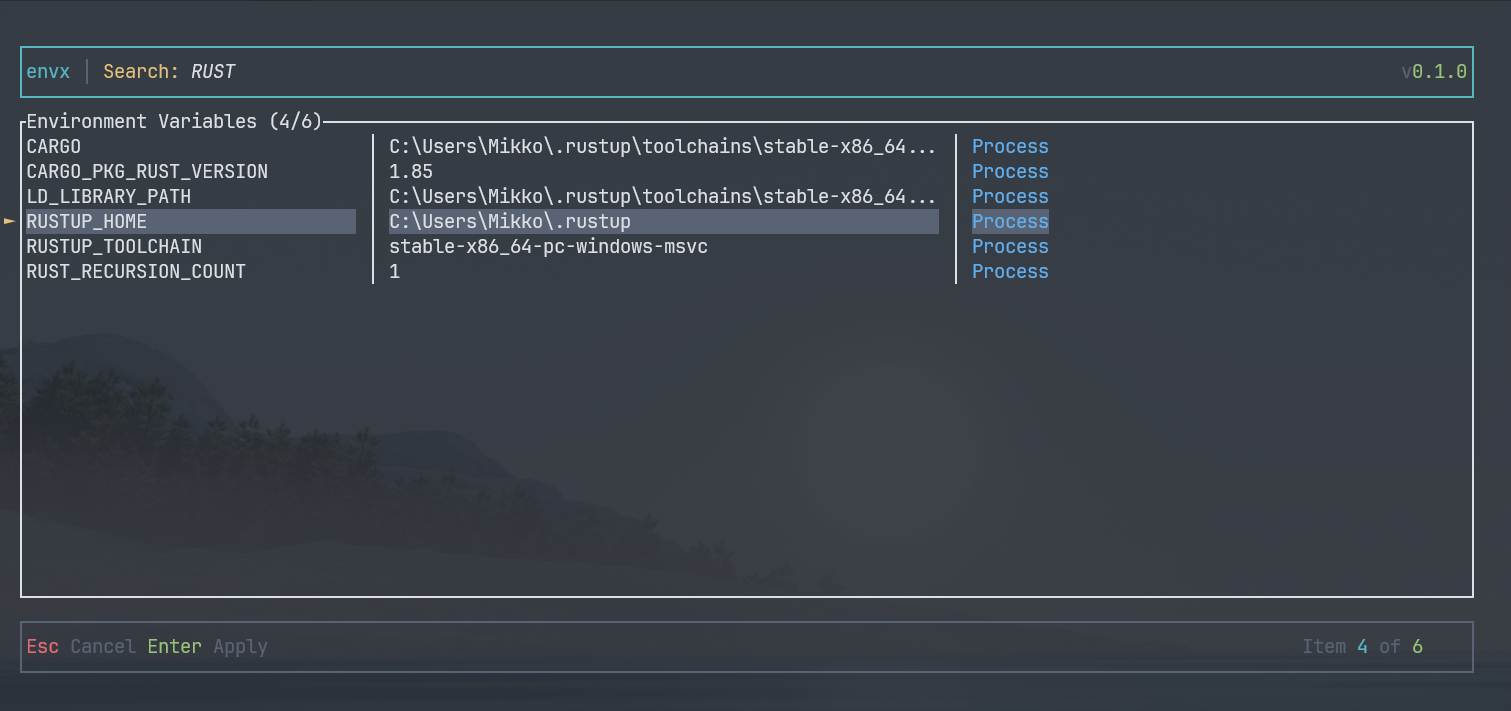Select the RUSTUP_TOOLCHAIN variable
1511x711 pixels.
pyautogui.click(x=114, y=246)
